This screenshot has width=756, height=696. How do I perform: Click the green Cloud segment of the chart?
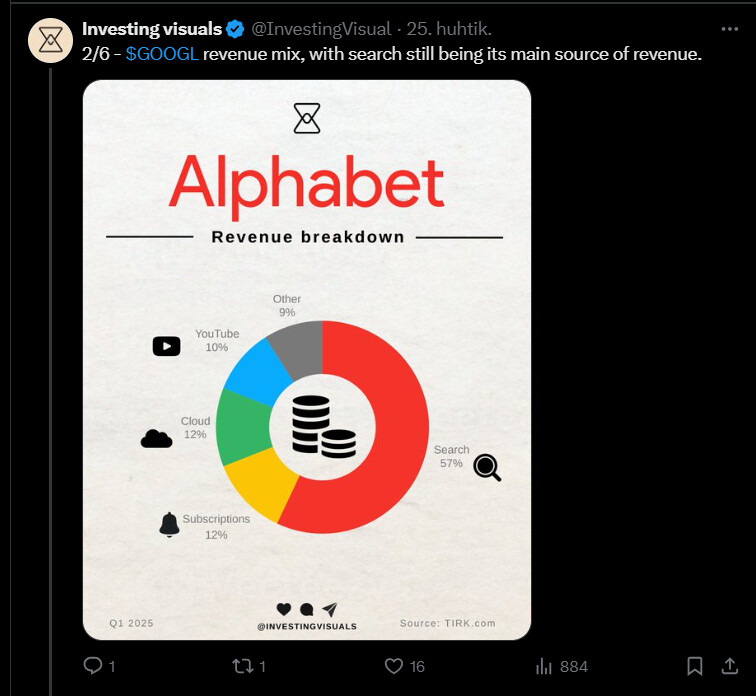243,426
